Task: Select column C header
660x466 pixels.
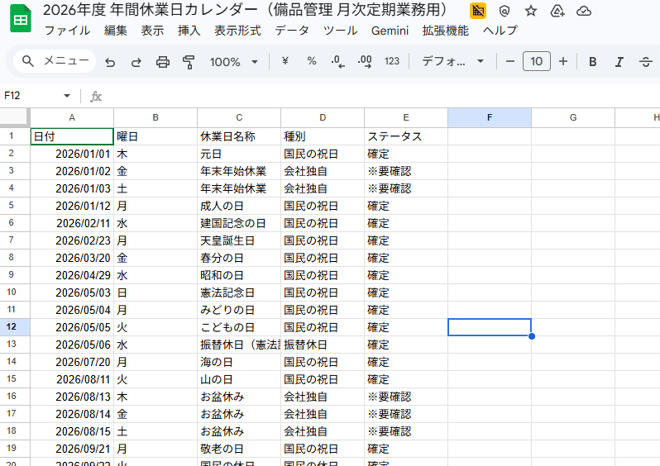Action: point(238,118)
